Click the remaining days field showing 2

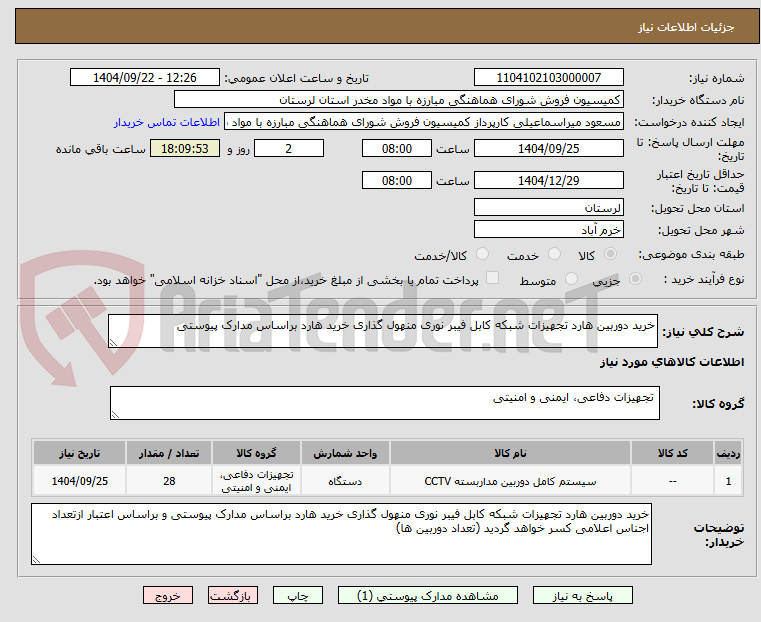pos(289,148)
